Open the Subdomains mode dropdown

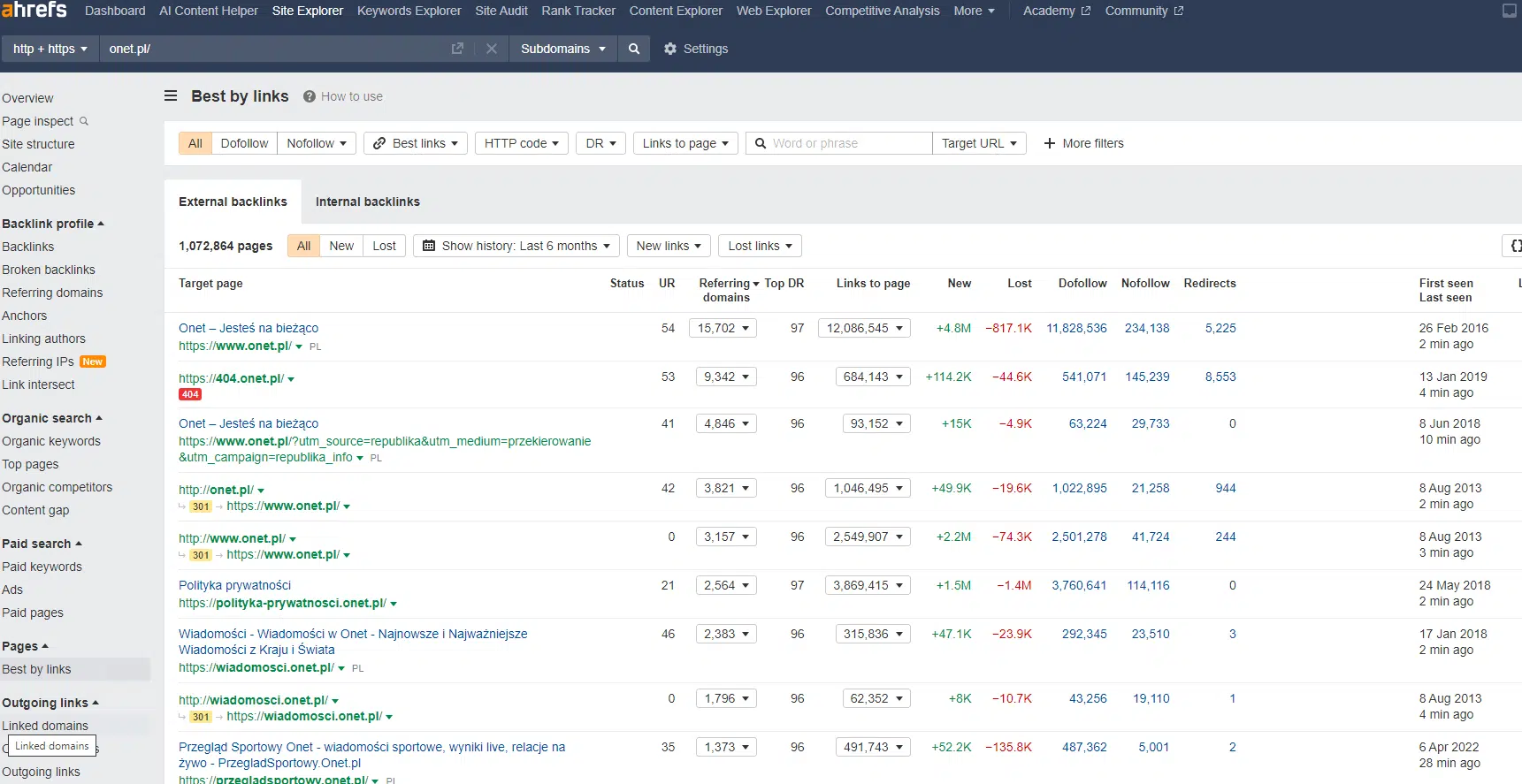tap(563, 49)
